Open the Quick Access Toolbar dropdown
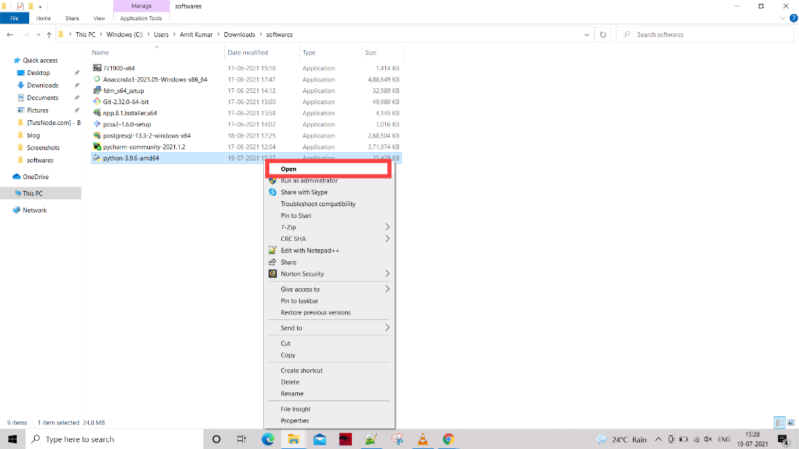The width and height of the screenshot is (799, 449). point(40,7)
